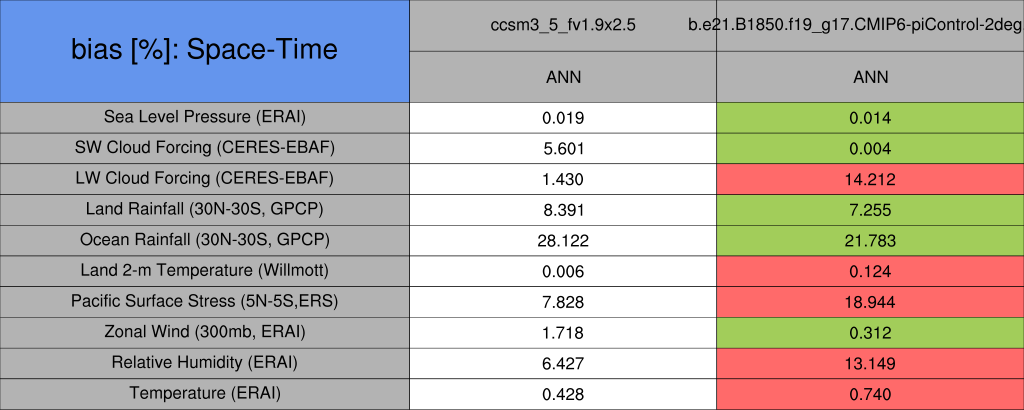1024x410 pixels.
Task: Select the white 28.122 ocean rainfall value
Action: click(x=563, y=241)
